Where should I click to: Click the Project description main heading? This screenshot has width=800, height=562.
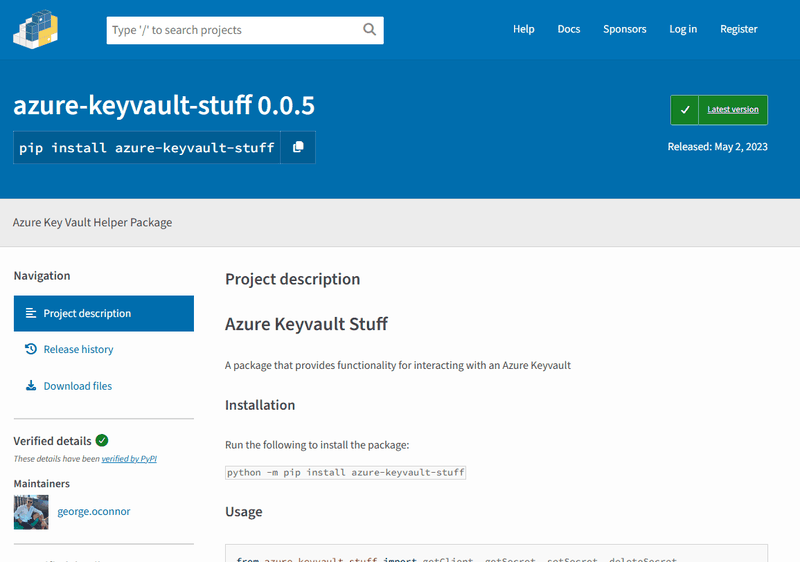[292, 279]
